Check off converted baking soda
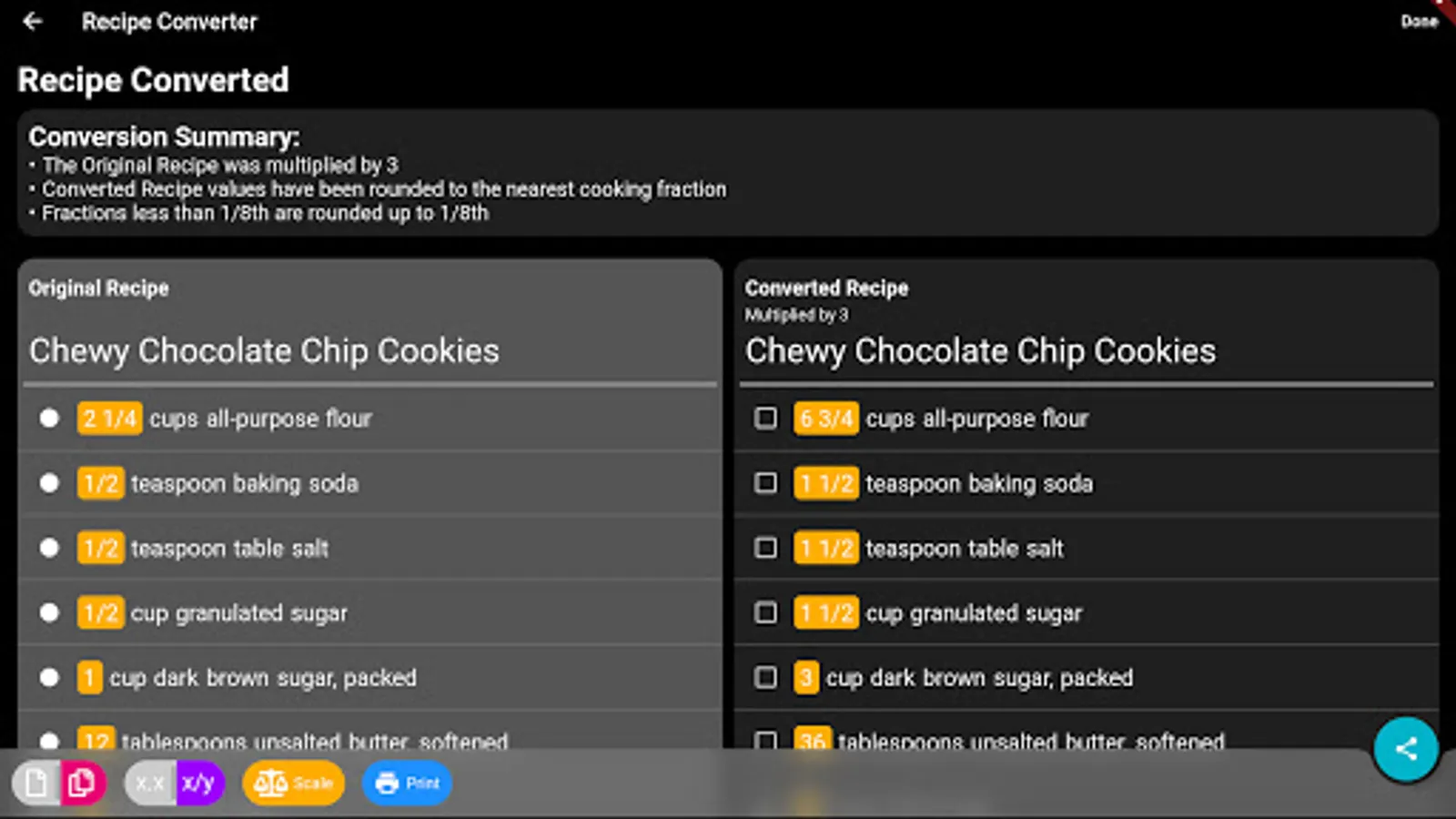The image size is (1456, 819). (x=766, y=482)
